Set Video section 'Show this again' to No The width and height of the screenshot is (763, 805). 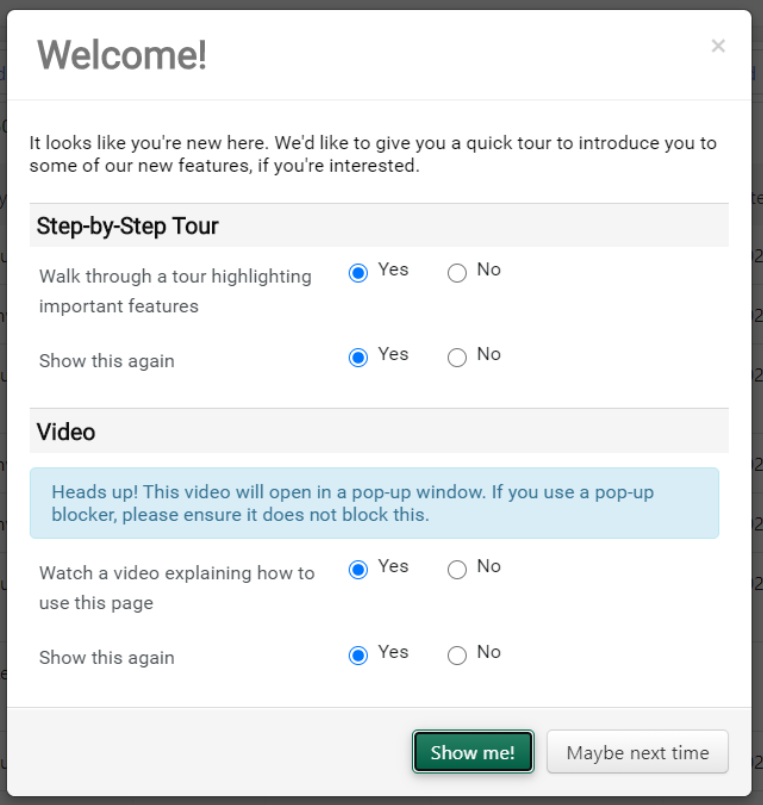click(457, 656)
